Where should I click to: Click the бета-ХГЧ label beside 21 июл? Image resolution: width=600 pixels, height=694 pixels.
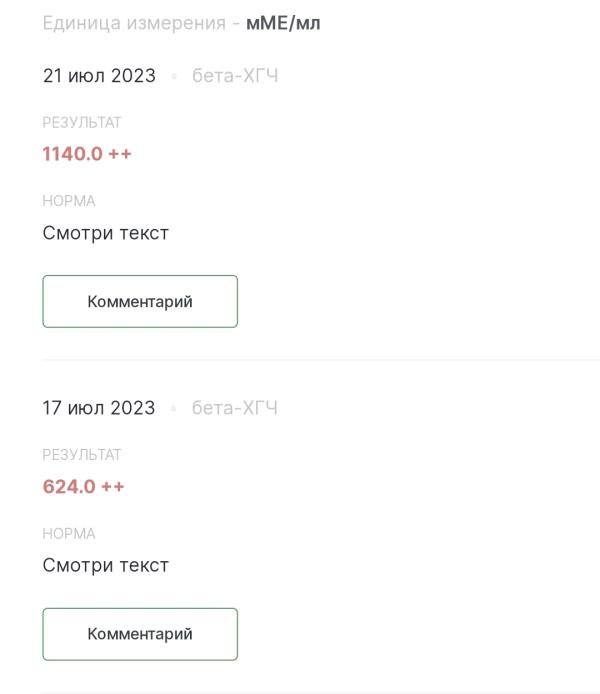coord(235,76)
